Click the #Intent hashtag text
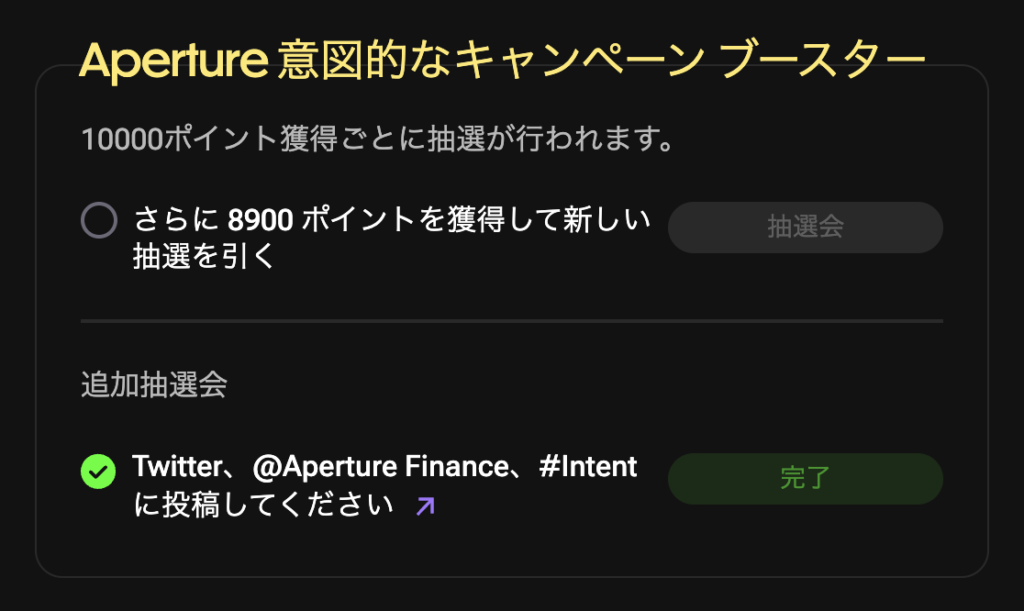Screen dimensions: 1024x611 pos(588,467)
